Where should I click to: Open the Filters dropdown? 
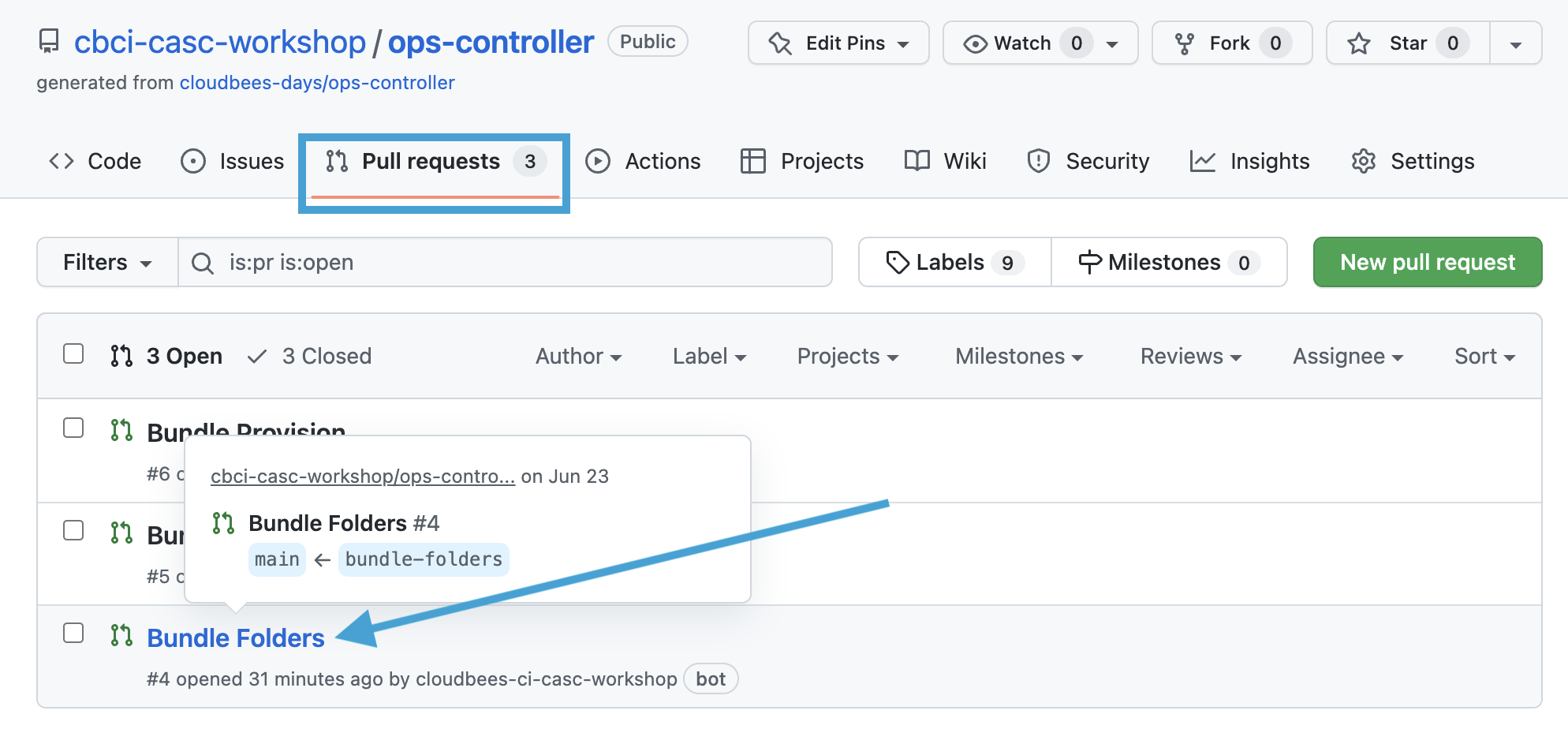point(107,262)
